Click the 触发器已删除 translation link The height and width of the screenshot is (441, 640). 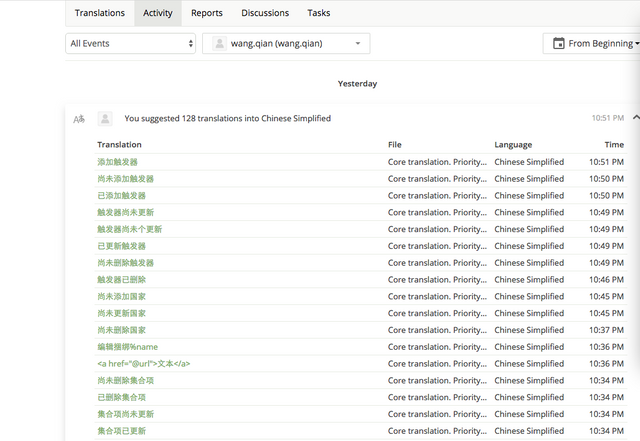(x=122, y=280)
